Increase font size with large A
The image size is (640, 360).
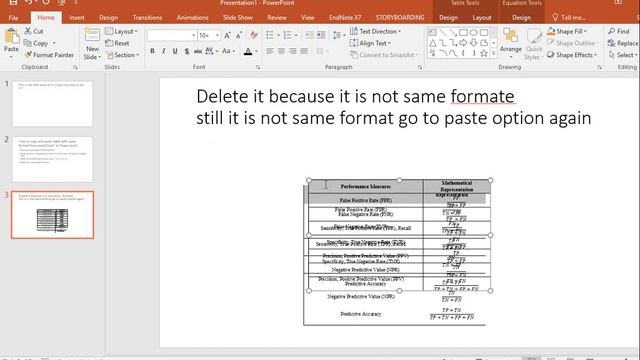(x=227, y=36)
